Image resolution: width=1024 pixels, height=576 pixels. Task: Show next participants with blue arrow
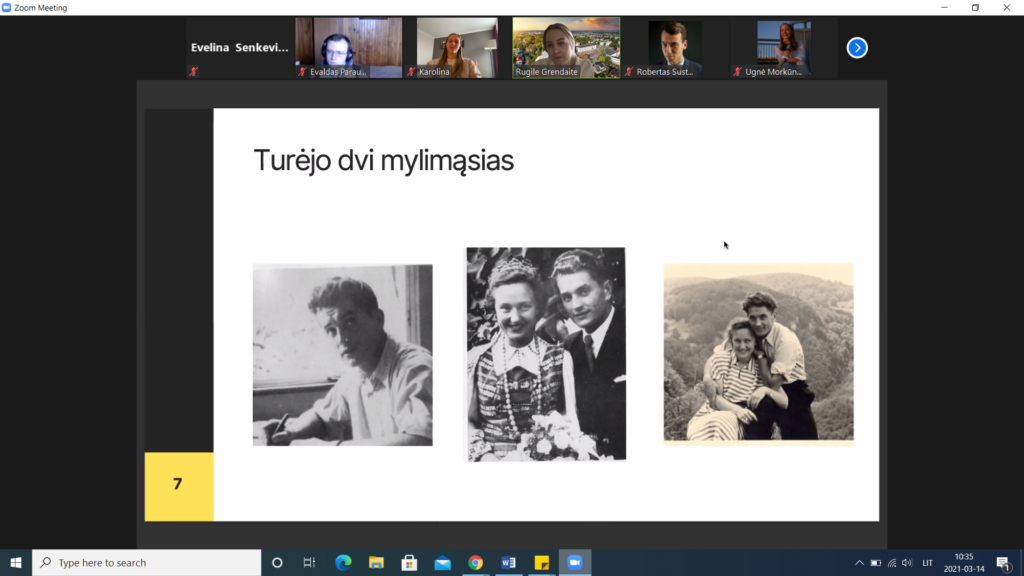point(857,47)
